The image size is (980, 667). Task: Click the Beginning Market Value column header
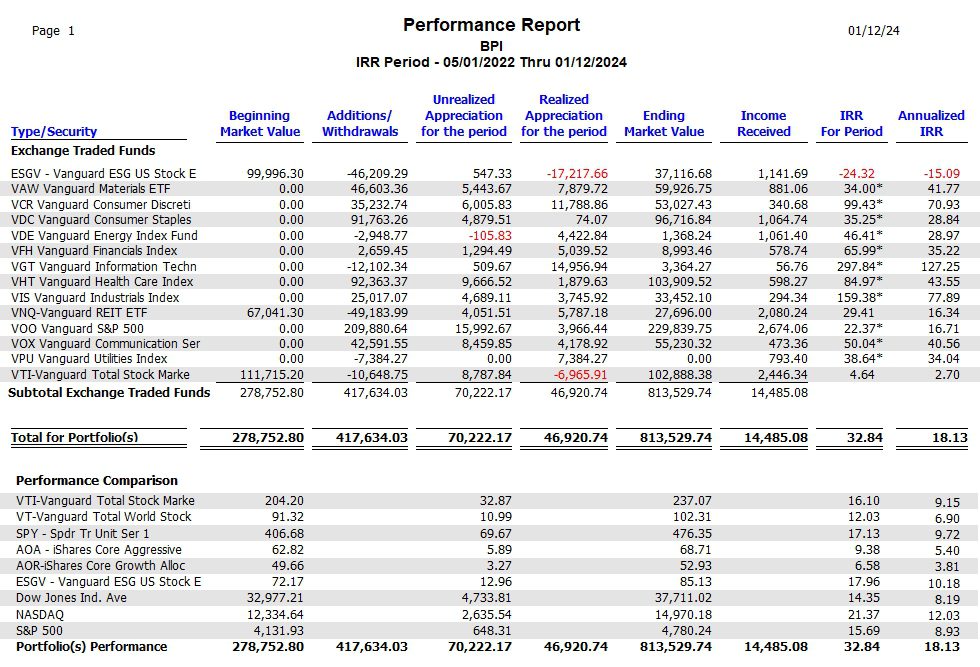[260, 123]
